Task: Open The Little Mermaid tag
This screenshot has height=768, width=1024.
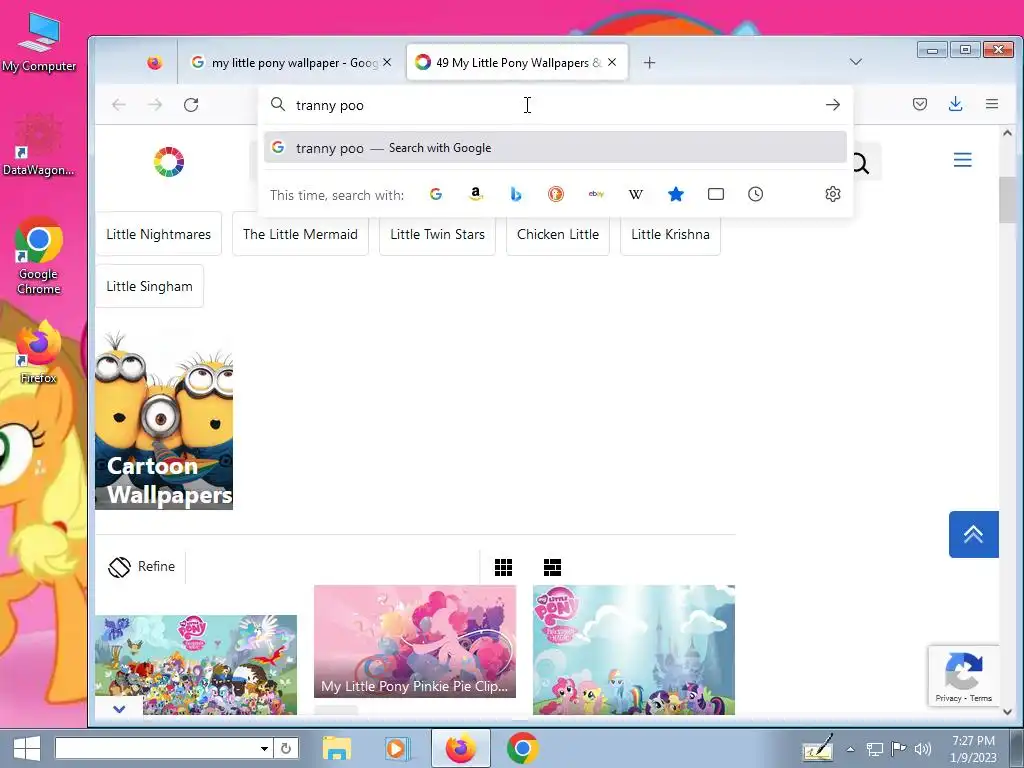Action: tap(300, 234)
